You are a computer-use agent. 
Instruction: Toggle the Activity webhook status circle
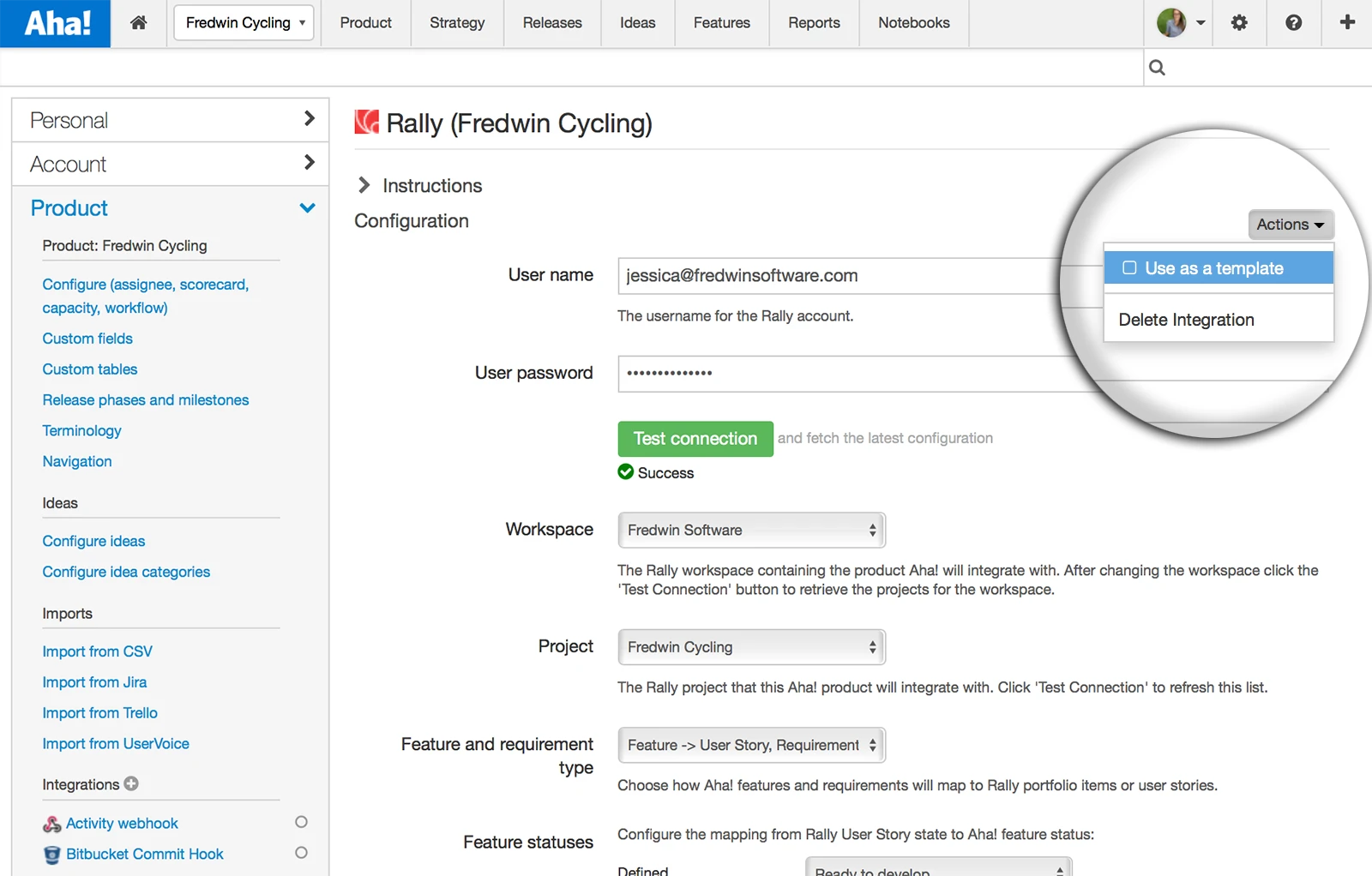(x=301, y=822)
